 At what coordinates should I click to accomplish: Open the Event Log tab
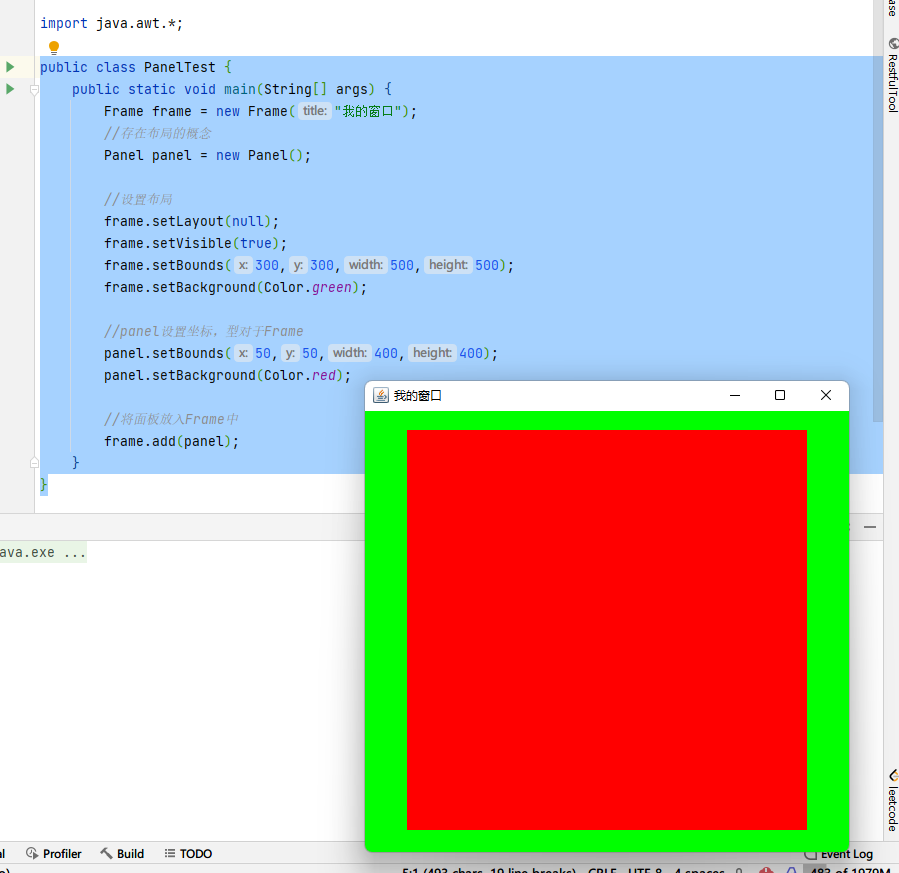click(x=840, y=853)
